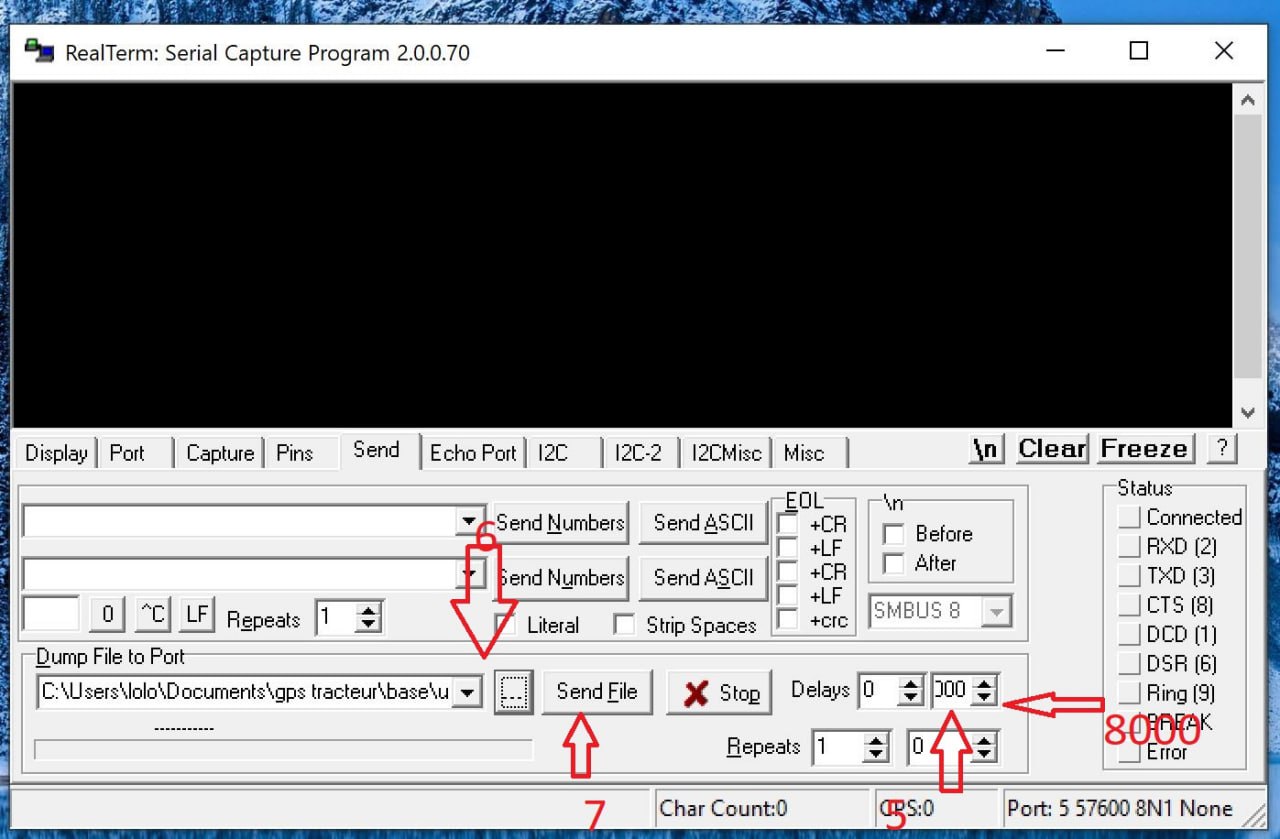Click the RealTerm title bar app icon
The width and height of the screenshot is (1280, 839).
coord(40,51)
